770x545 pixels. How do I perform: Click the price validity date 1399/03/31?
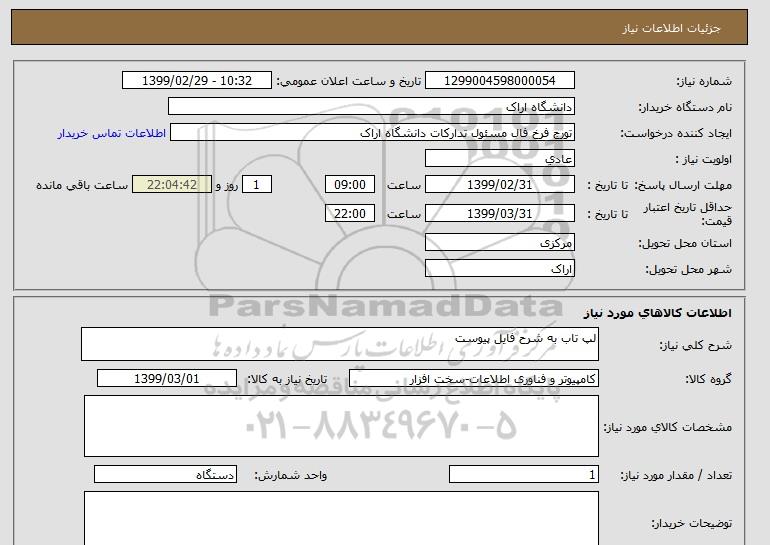click(499, 214)
